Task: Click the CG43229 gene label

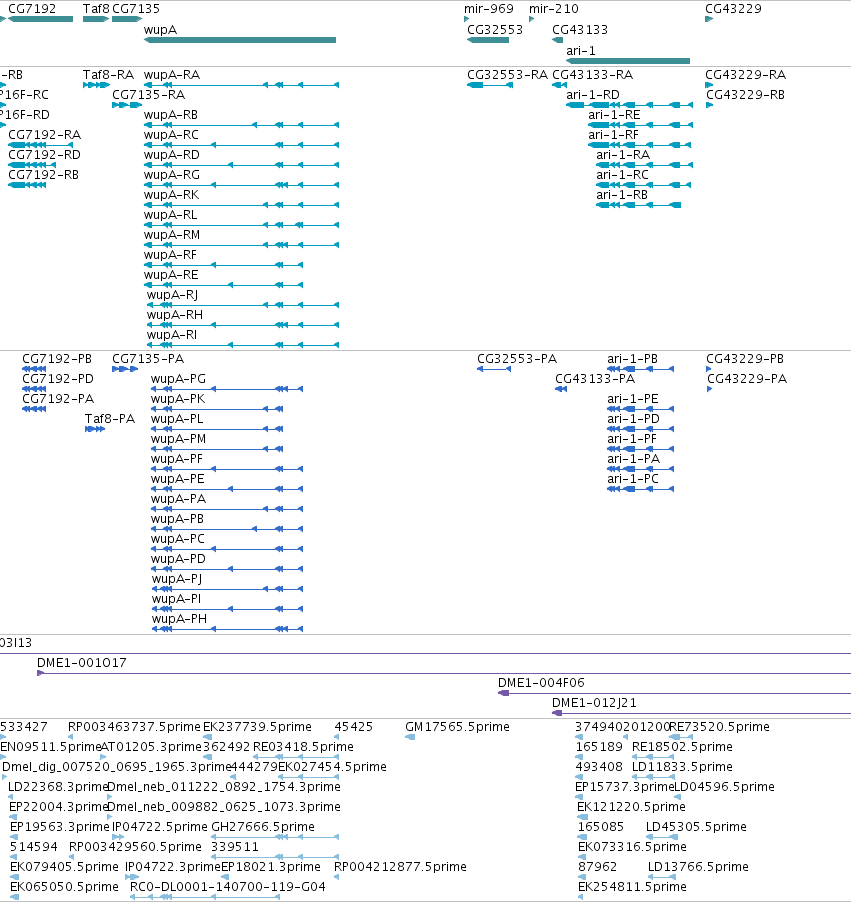Action: 733,9
